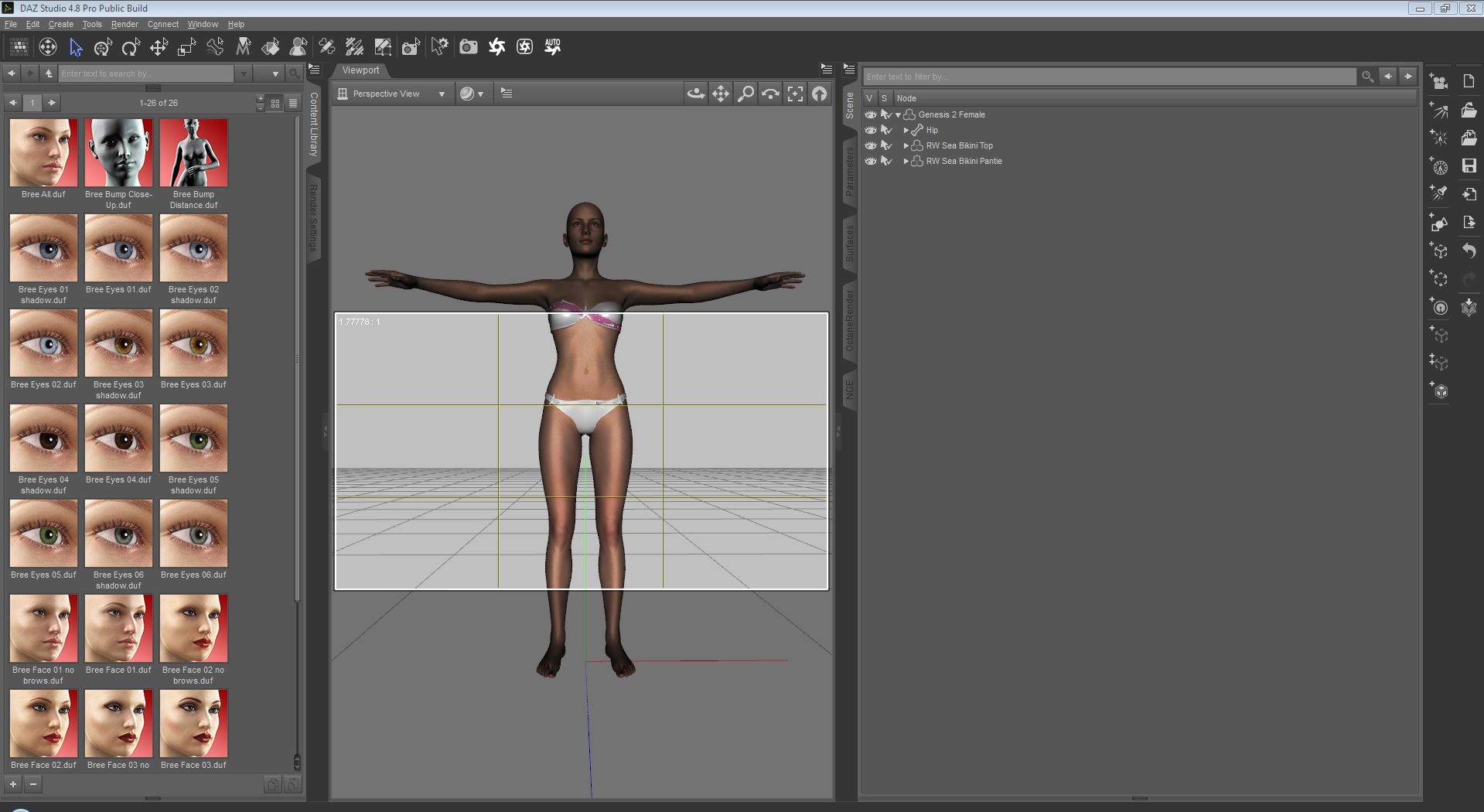Click the Node Selection arrow tool
The height and width of the screenshot is (812, 1484).
[76, 48]
